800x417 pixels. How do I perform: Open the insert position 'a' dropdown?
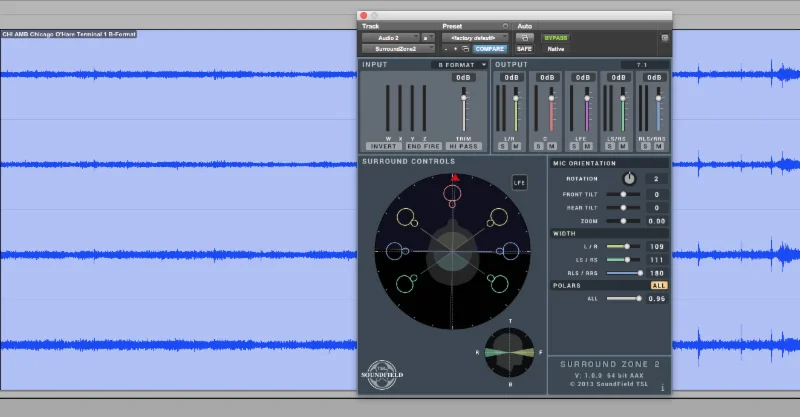point(428,38)
